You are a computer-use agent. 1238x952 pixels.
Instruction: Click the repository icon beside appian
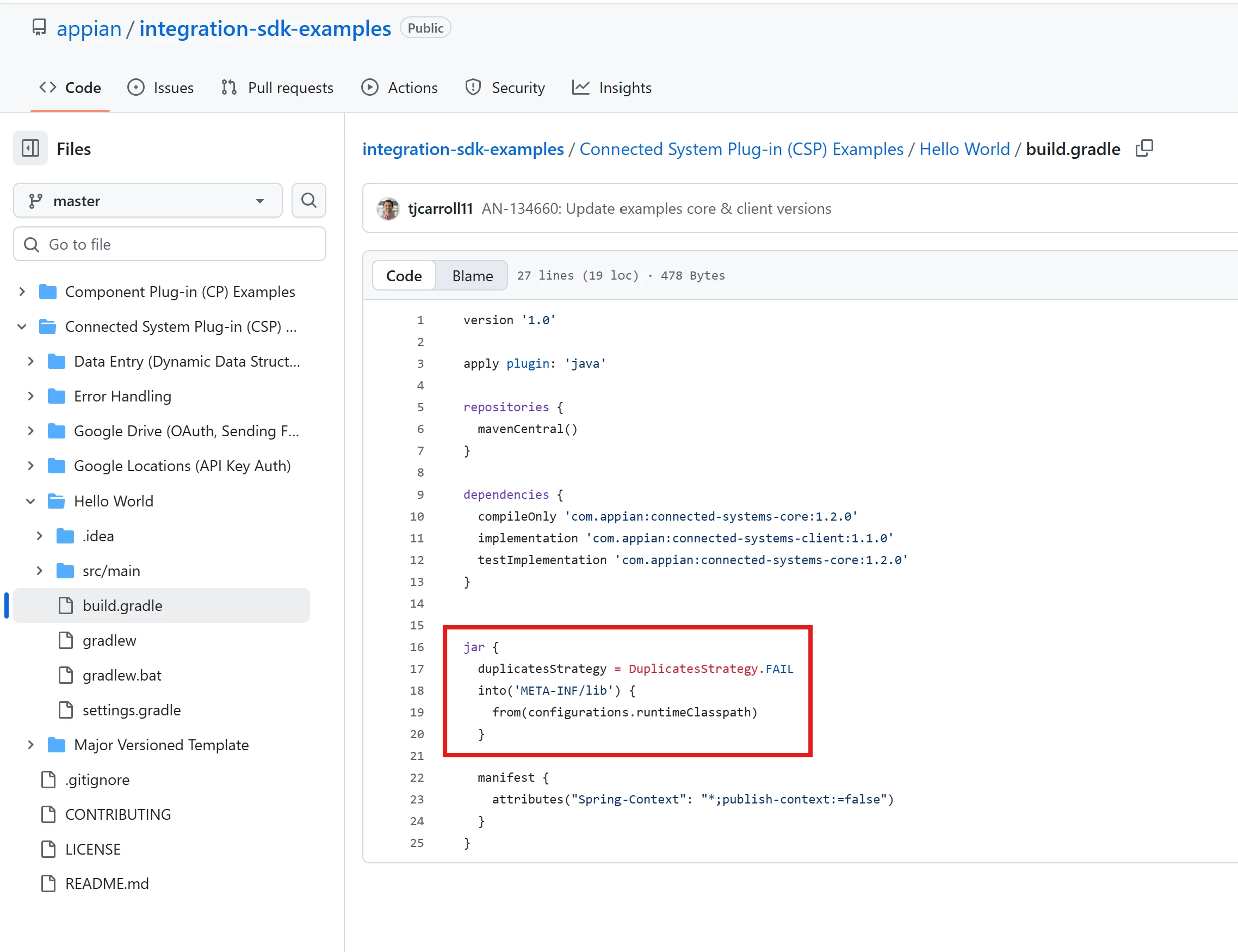pos(39,28)
